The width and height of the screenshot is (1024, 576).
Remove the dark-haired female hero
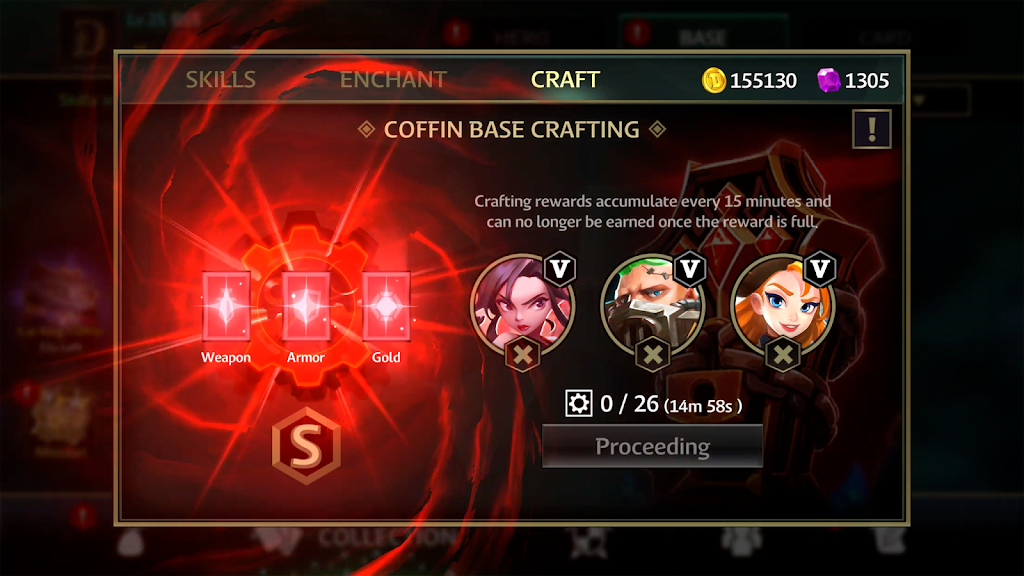click(x=522, y=355)
